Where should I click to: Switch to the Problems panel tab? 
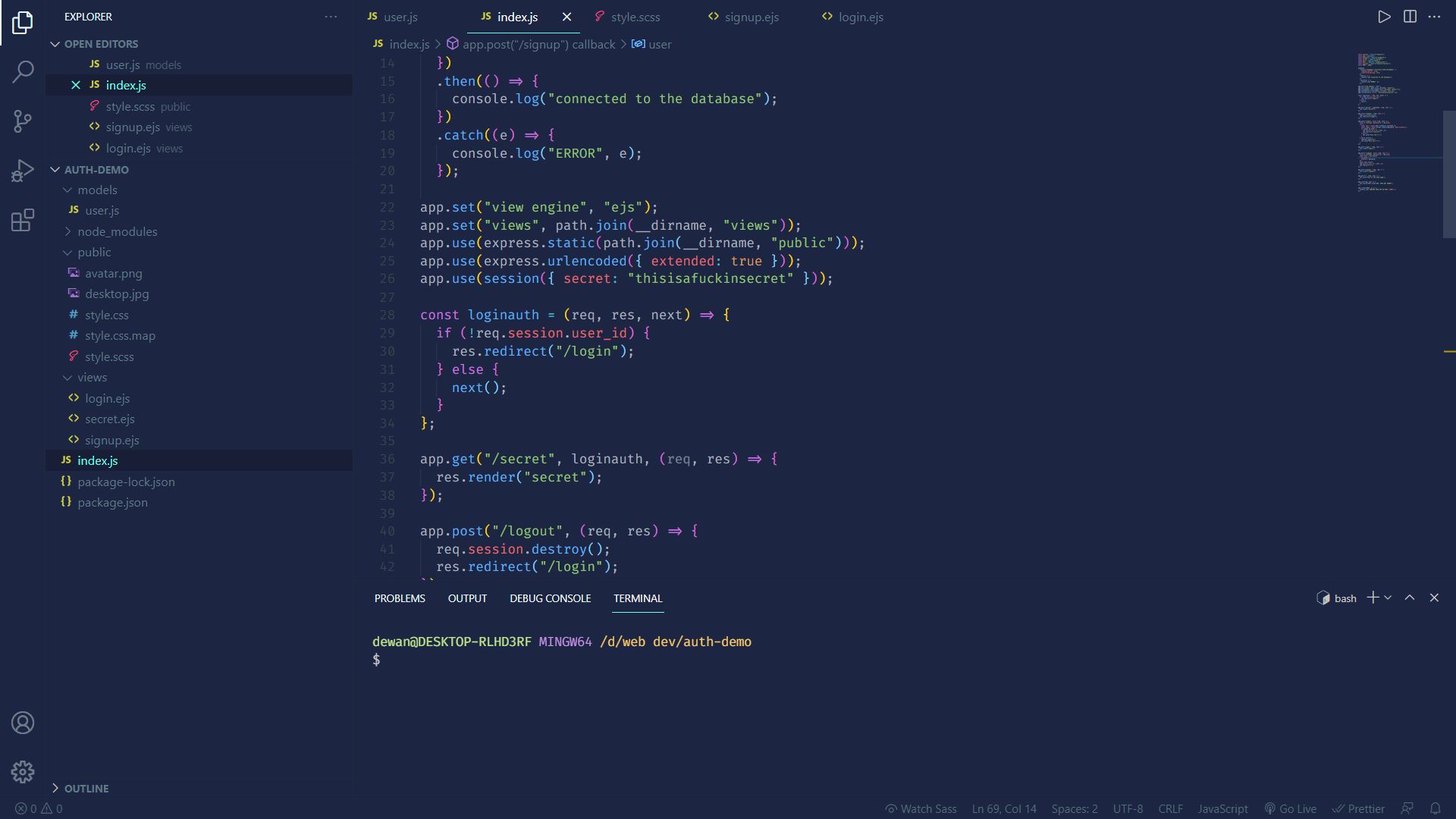pos(400,598)
